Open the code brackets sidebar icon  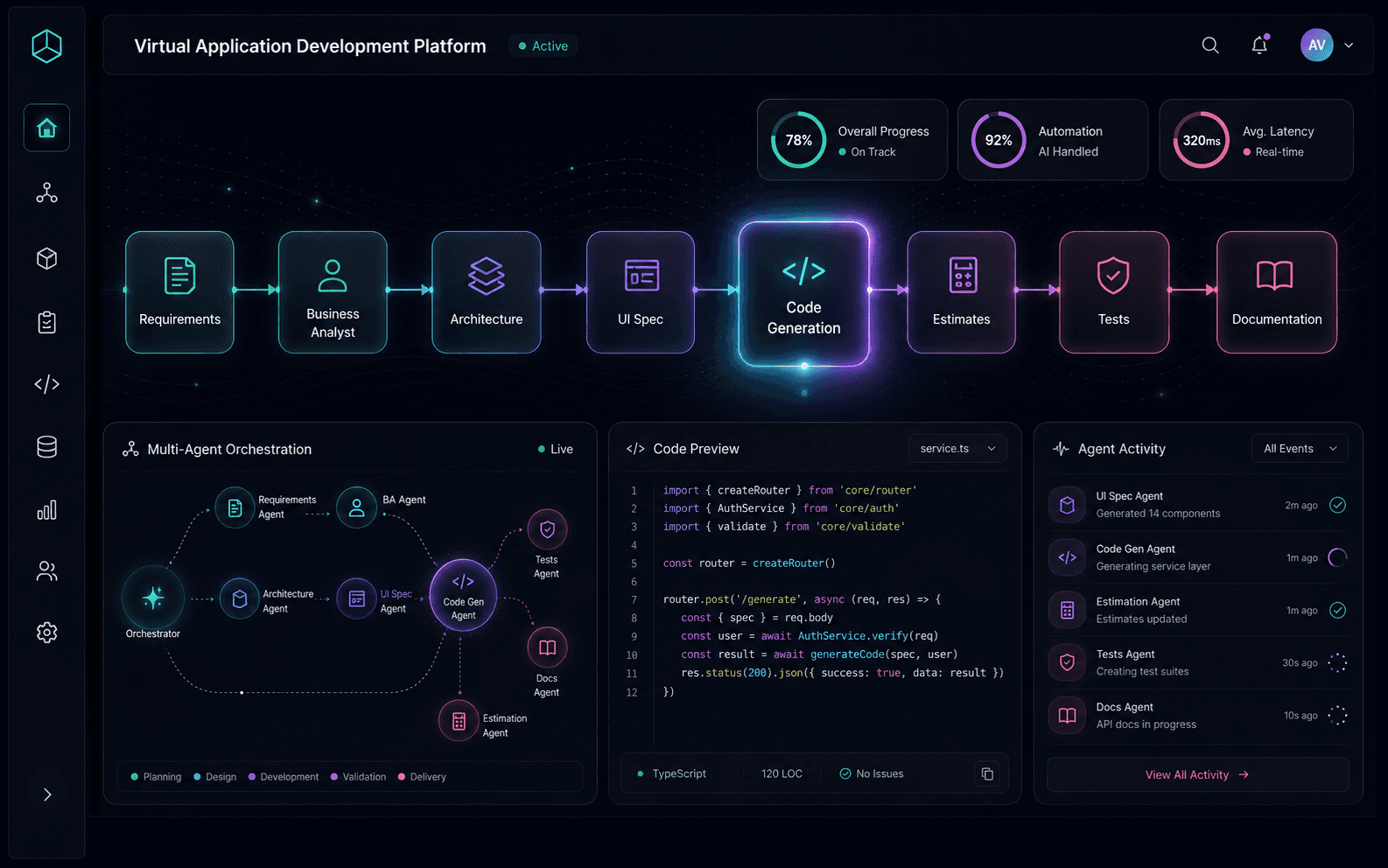[x=46, y=384]
